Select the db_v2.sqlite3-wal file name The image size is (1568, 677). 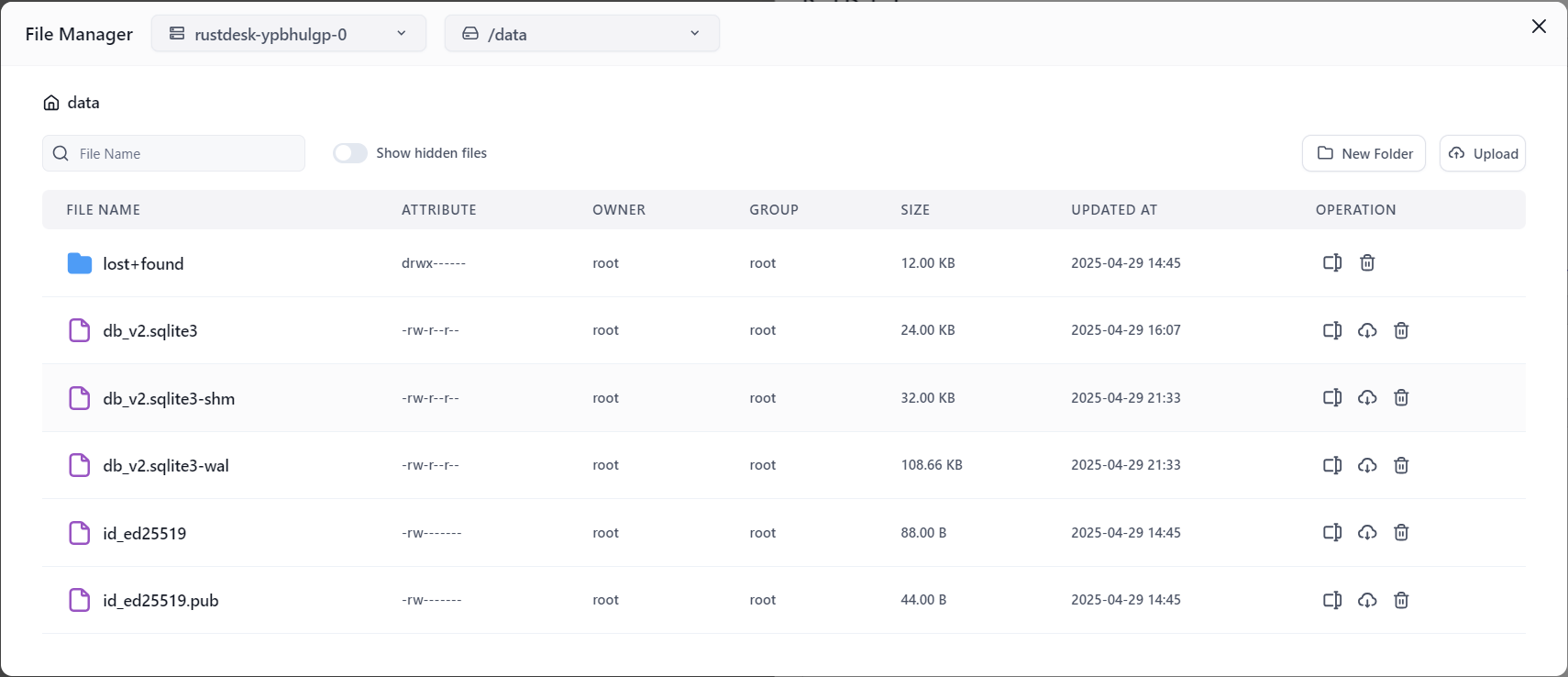click(x=166, y=466)
